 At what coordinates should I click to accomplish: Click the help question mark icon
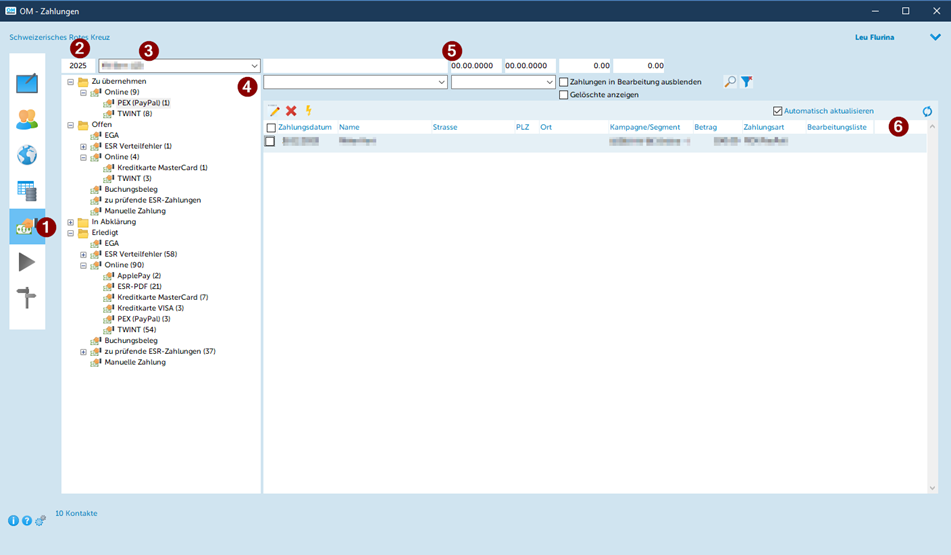[x=27, y=520]
